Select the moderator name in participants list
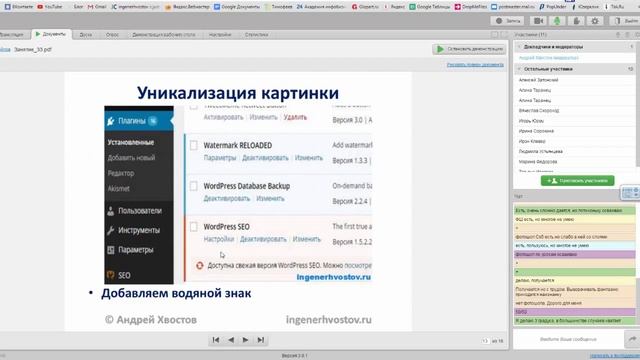Image resolution: width=640 pixels, height=360 pixels. [x=549, y=58]
